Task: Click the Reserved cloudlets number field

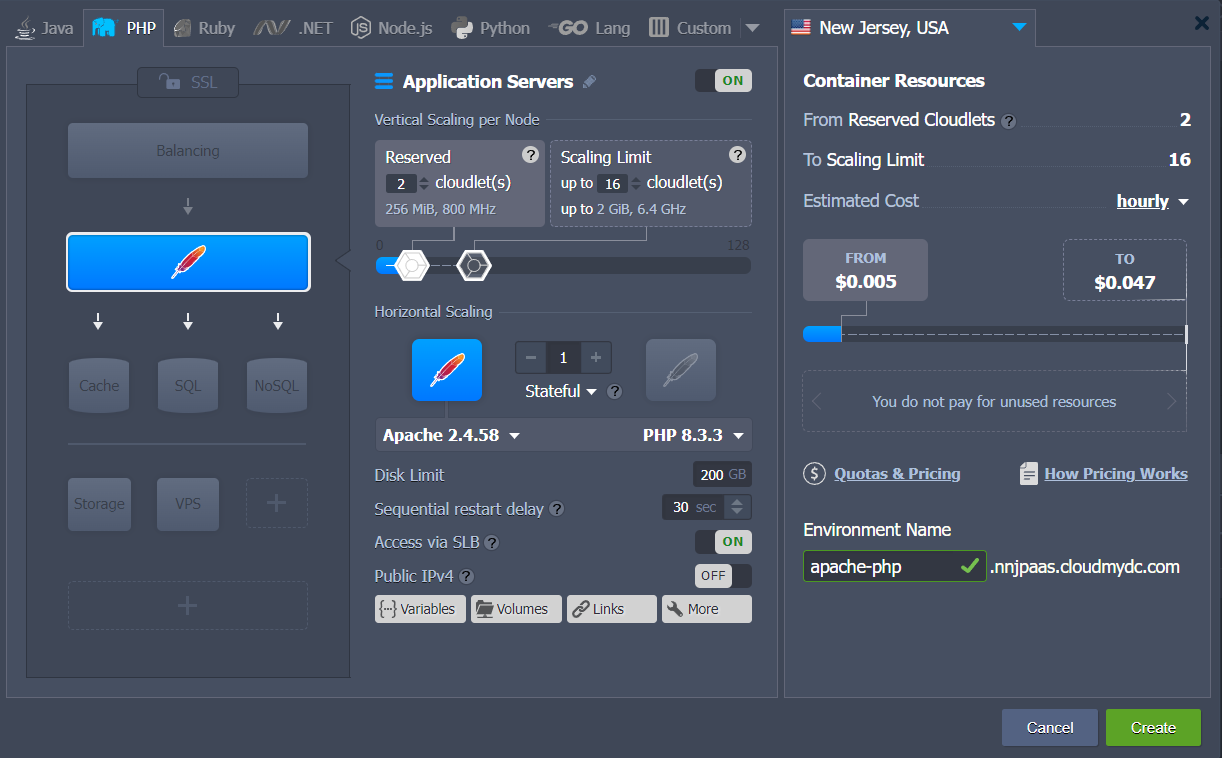Action: [400, 183]
